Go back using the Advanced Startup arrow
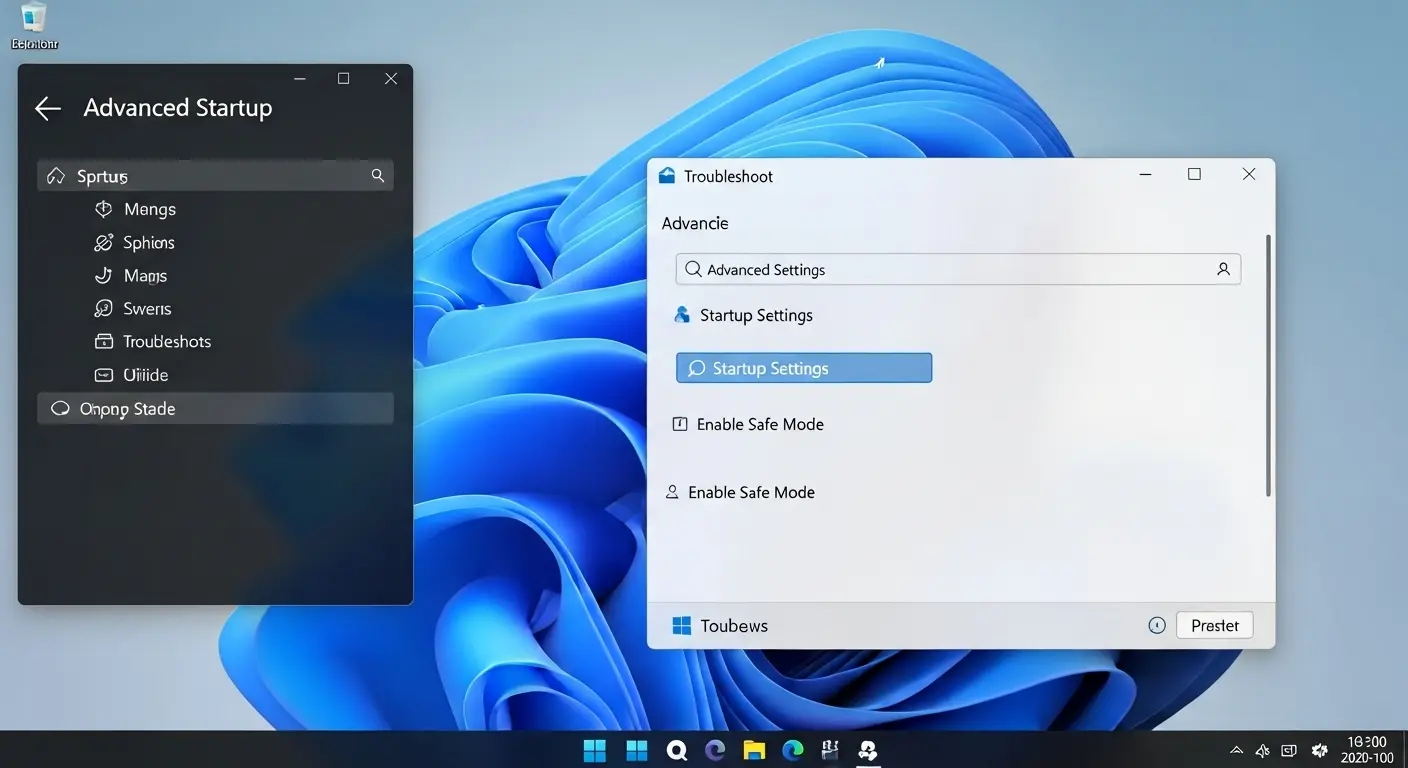This screenshot has height=768, width=1408. (x=48, y=109)
